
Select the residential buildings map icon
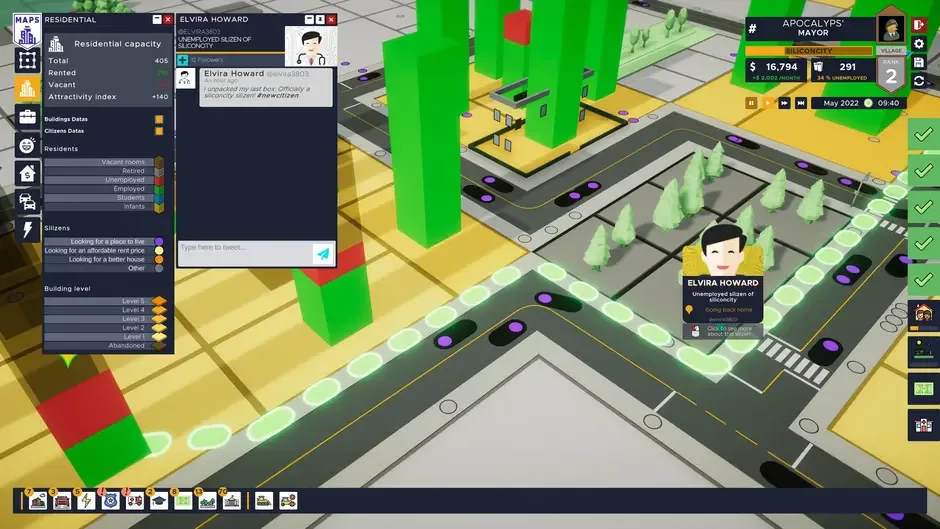(27, 89)
